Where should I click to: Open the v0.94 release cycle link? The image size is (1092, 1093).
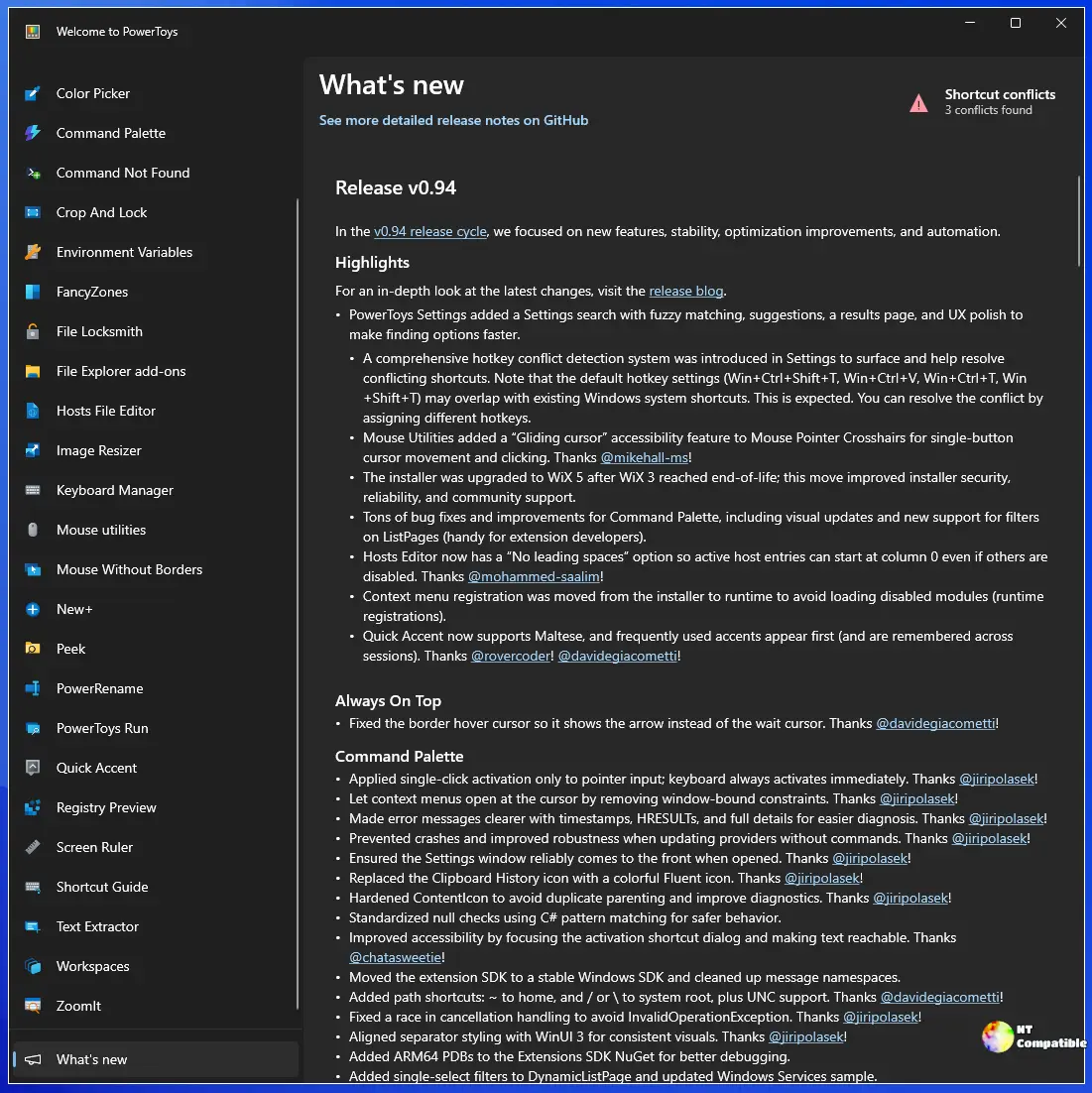429,231
